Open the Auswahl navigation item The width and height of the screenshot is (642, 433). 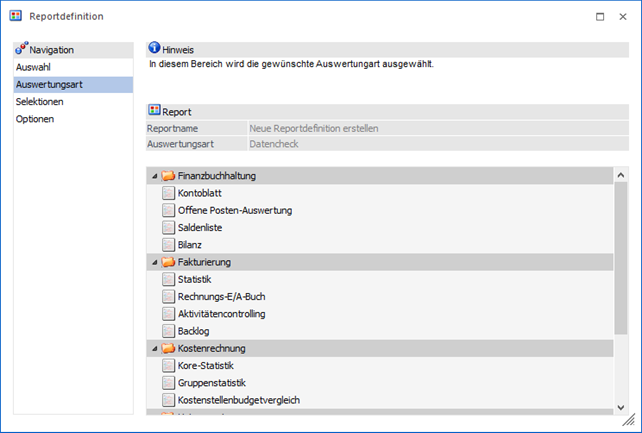pos(34,67)
